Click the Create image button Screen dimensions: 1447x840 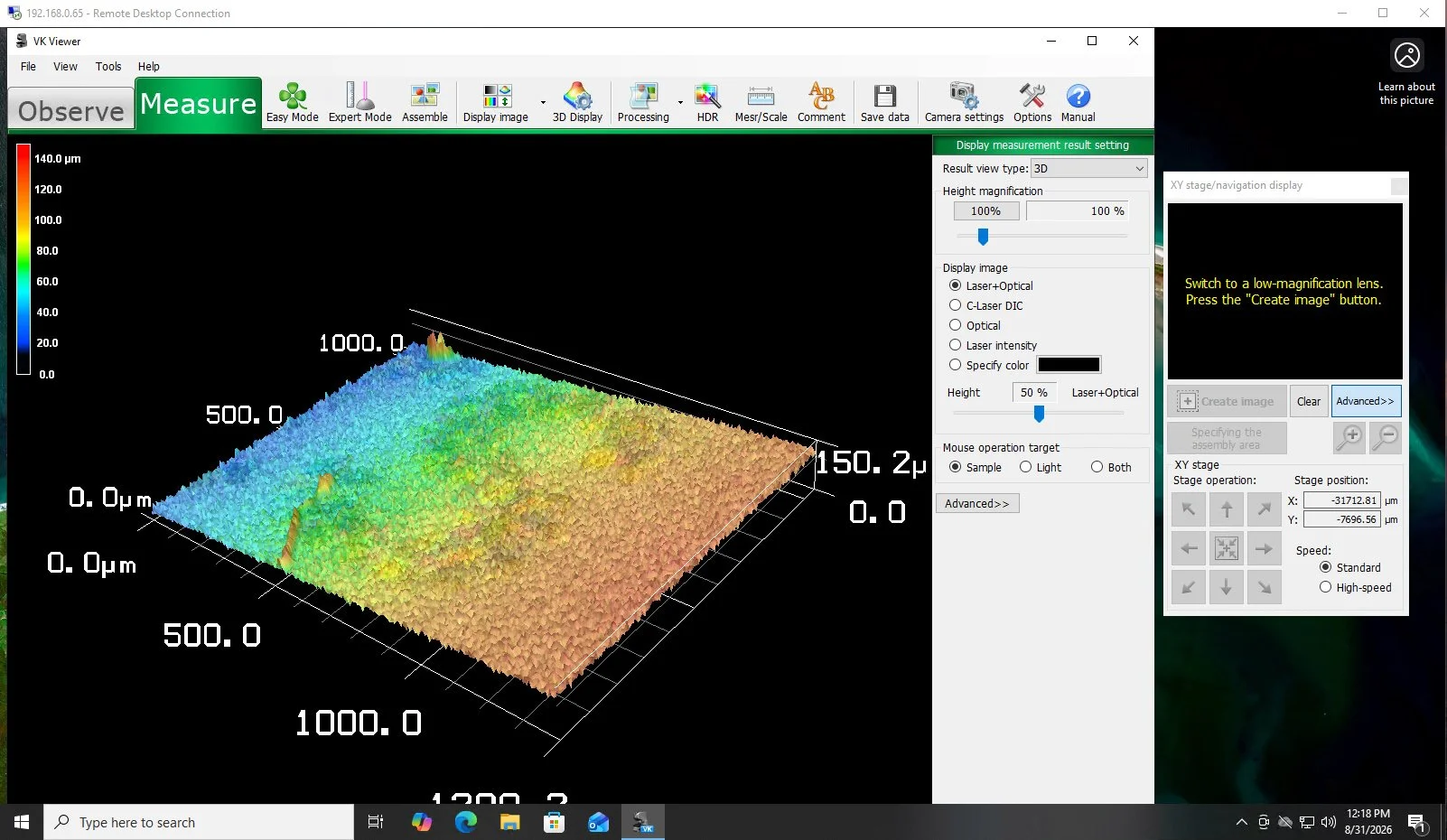(x=1227, y=401)
